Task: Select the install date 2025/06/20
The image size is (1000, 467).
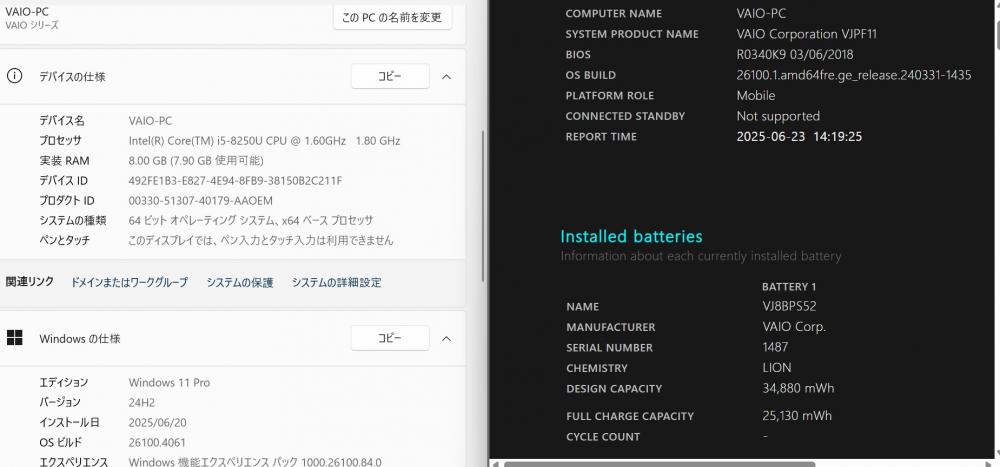Action: tap(158, 422)
